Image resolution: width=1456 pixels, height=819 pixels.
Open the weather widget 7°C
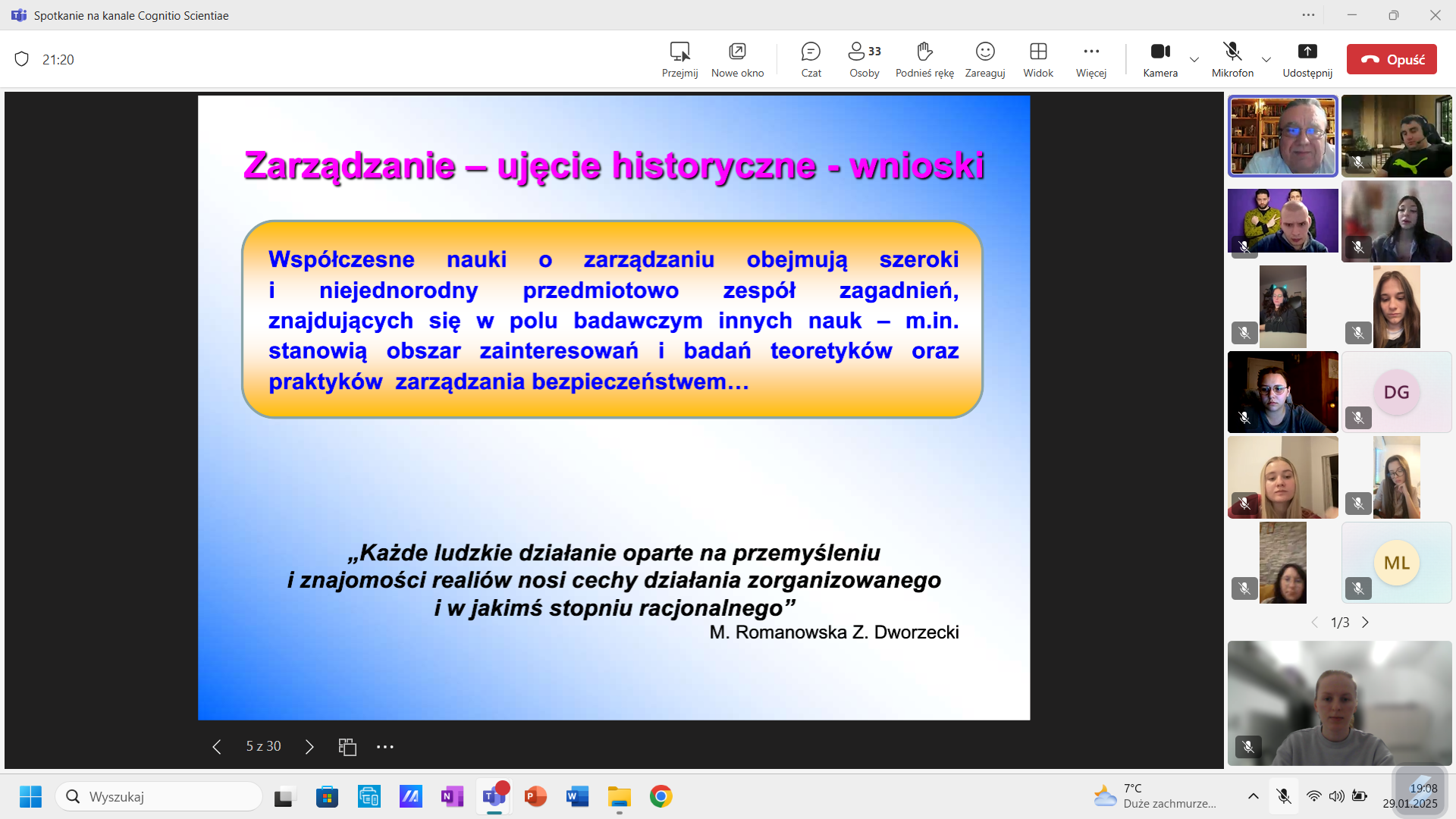pos(1155,796)
